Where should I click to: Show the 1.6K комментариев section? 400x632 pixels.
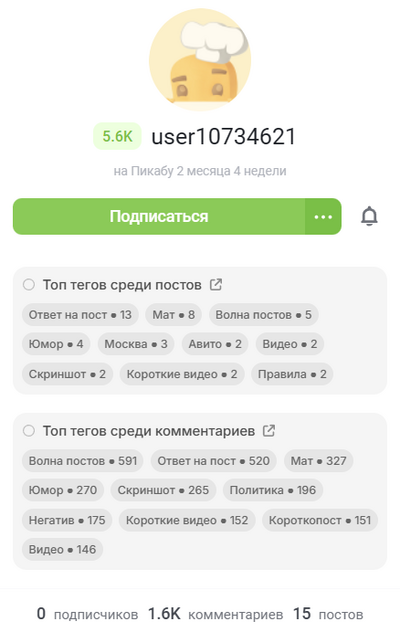coord(215,614)
